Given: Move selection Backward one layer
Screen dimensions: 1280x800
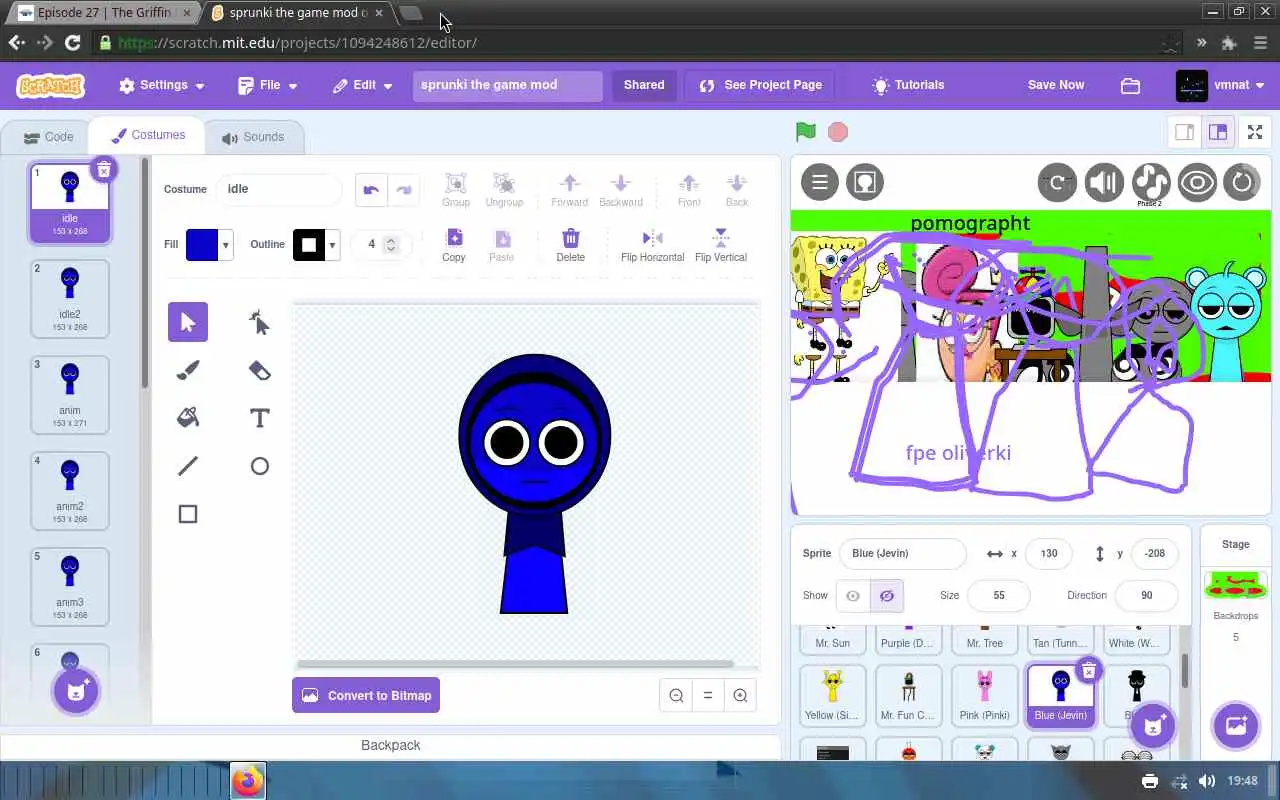Looking at the screenshot, I should point(621,190).
